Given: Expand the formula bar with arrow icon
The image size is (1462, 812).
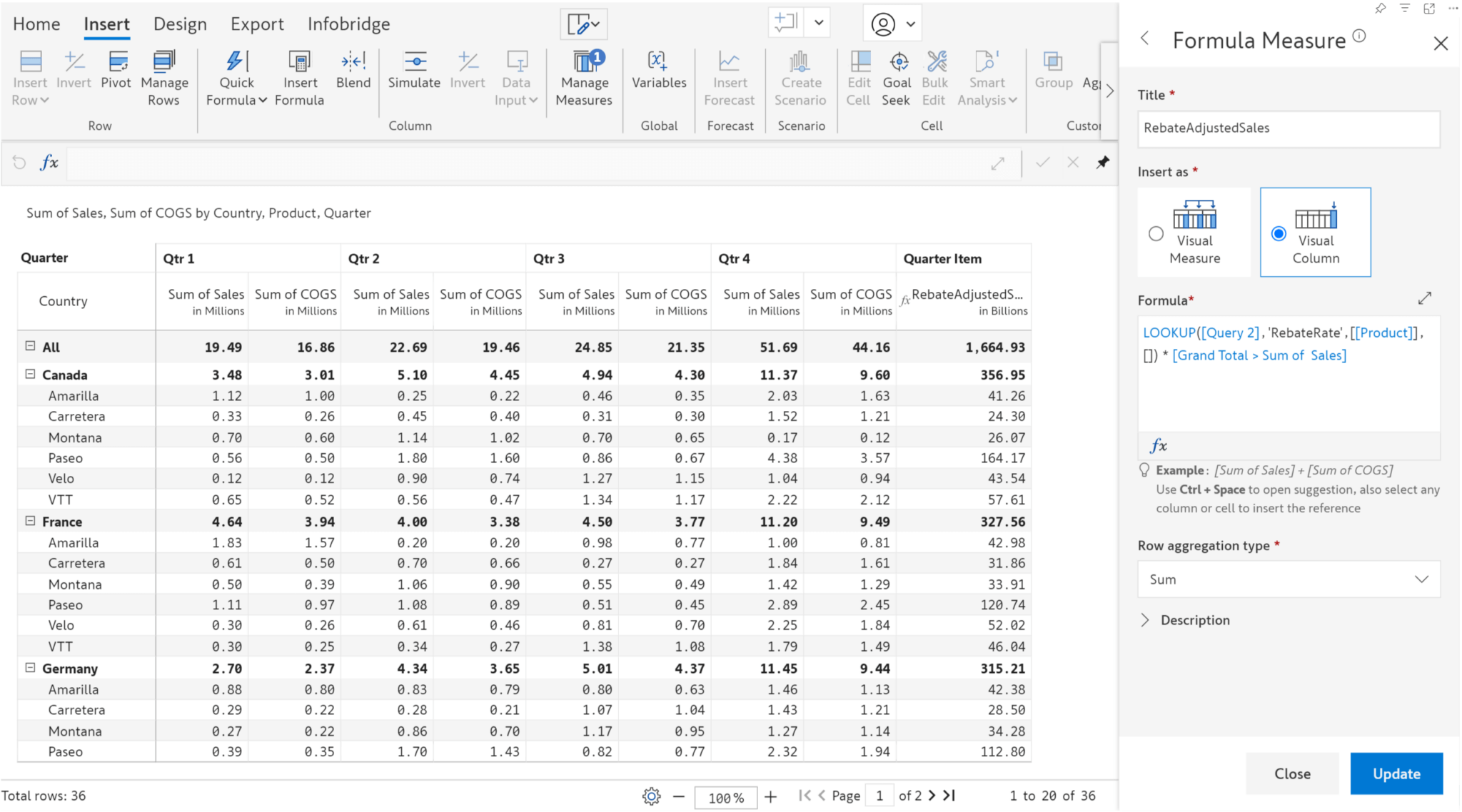Looking at the screenshot, I should pos(998,163).
